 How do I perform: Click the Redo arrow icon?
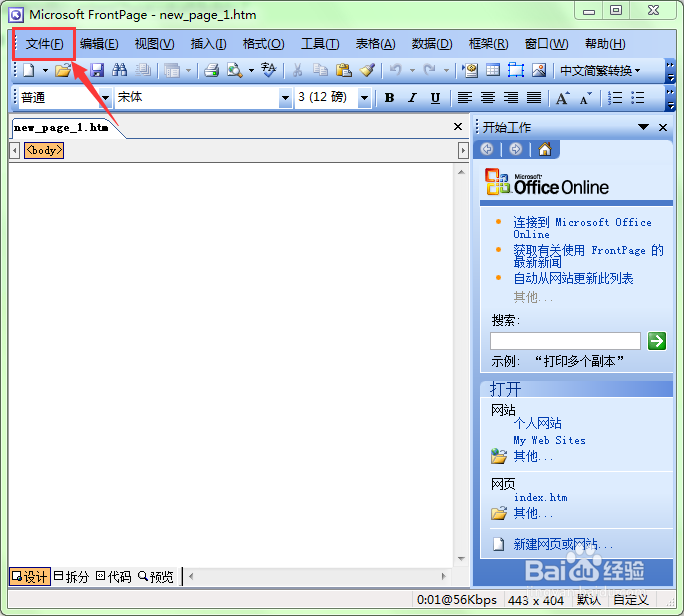click(430, 70)
